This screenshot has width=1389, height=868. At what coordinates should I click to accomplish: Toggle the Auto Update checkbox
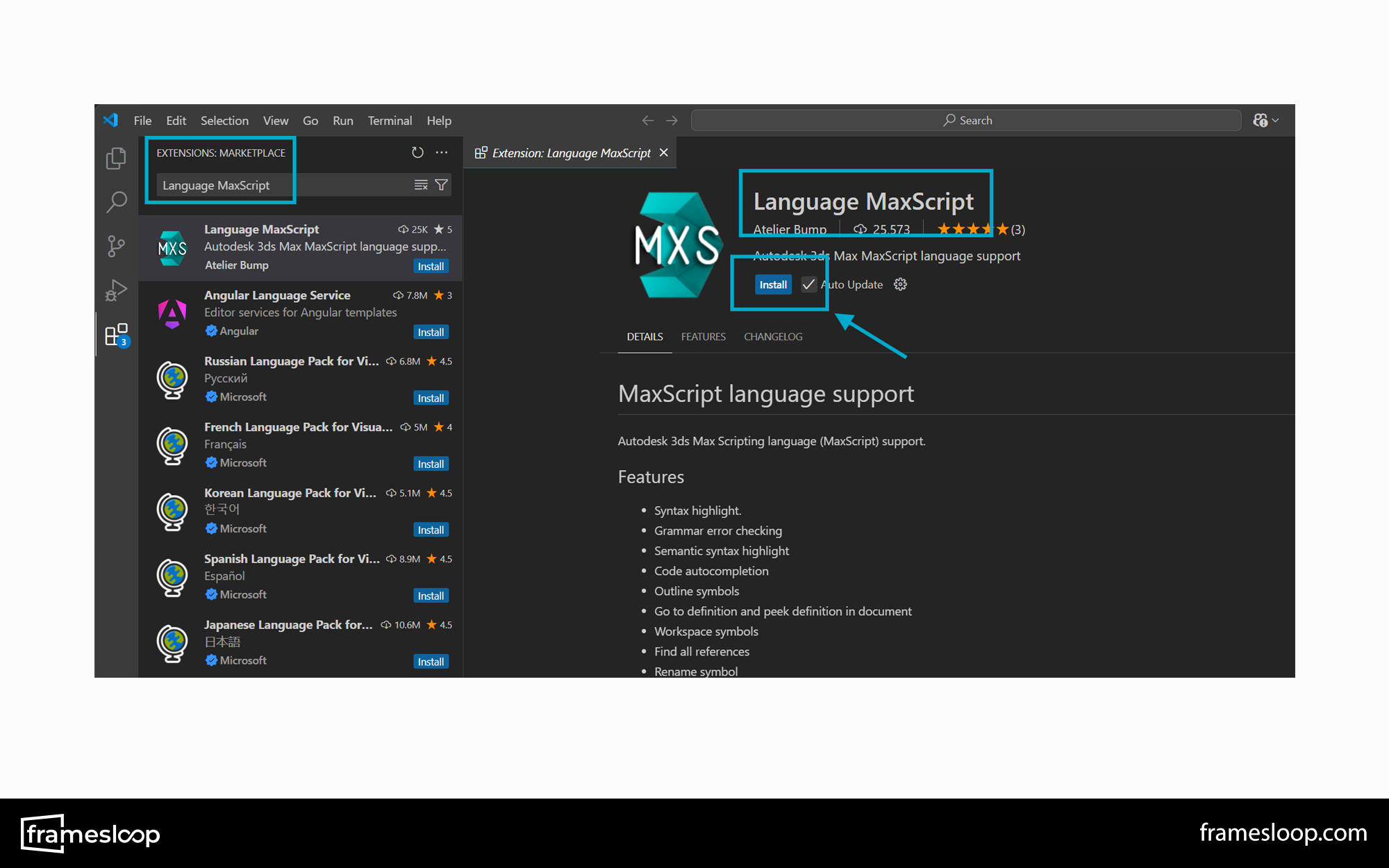click(x=808, y=285)
